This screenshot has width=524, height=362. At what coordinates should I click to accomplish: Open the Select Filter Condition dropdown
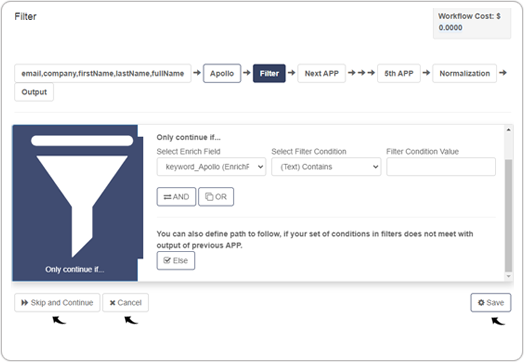(326, 167)
